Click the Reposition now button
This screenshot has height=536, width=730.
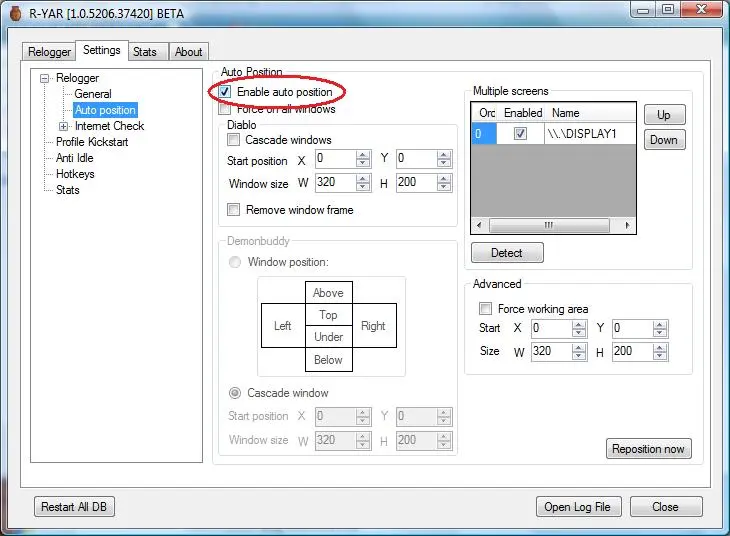[x=648, y=449]
